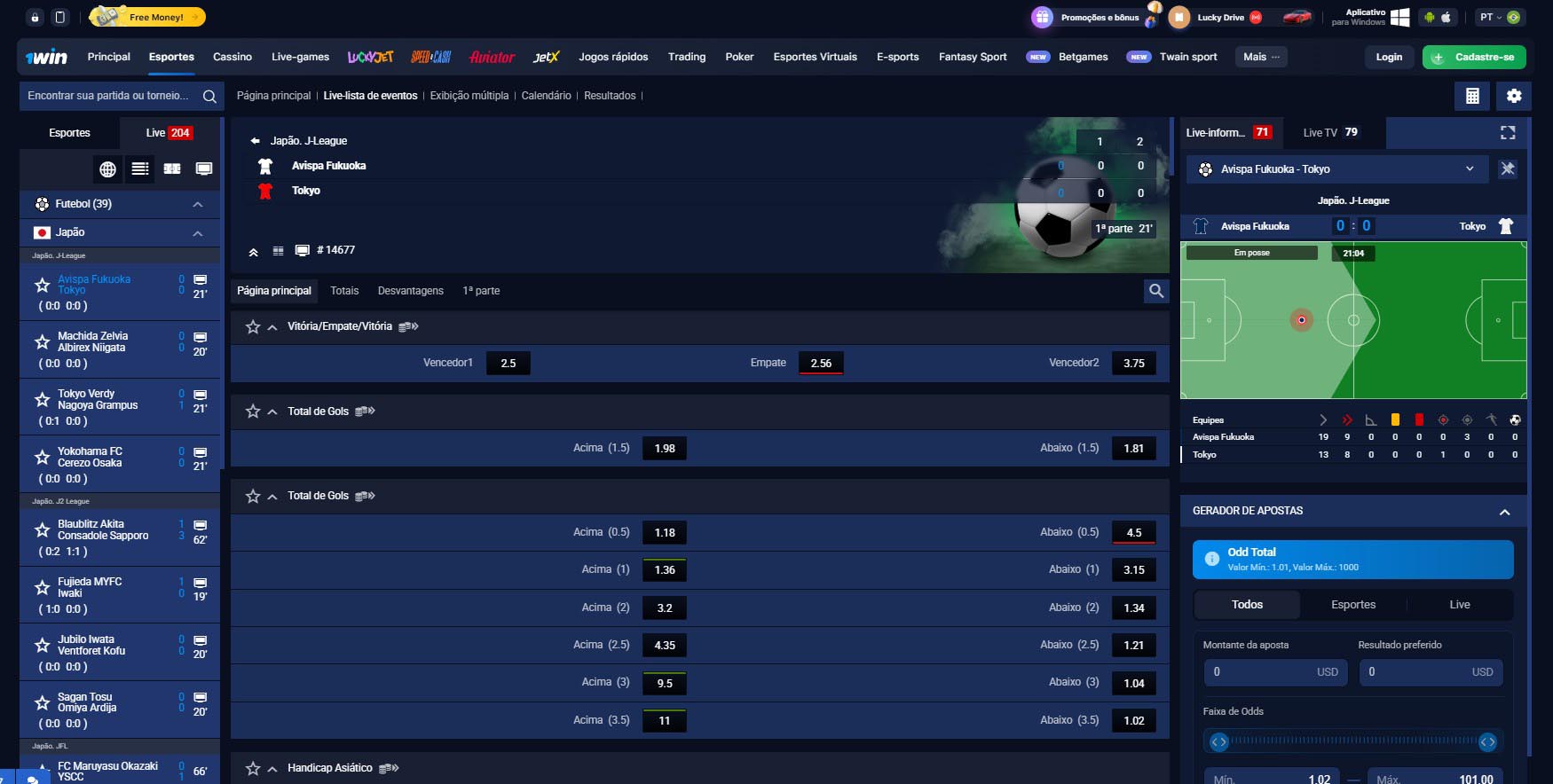Switch to the Totais tab
Image resolution: width=1553 pixels, height=784 pixels.
344,291
